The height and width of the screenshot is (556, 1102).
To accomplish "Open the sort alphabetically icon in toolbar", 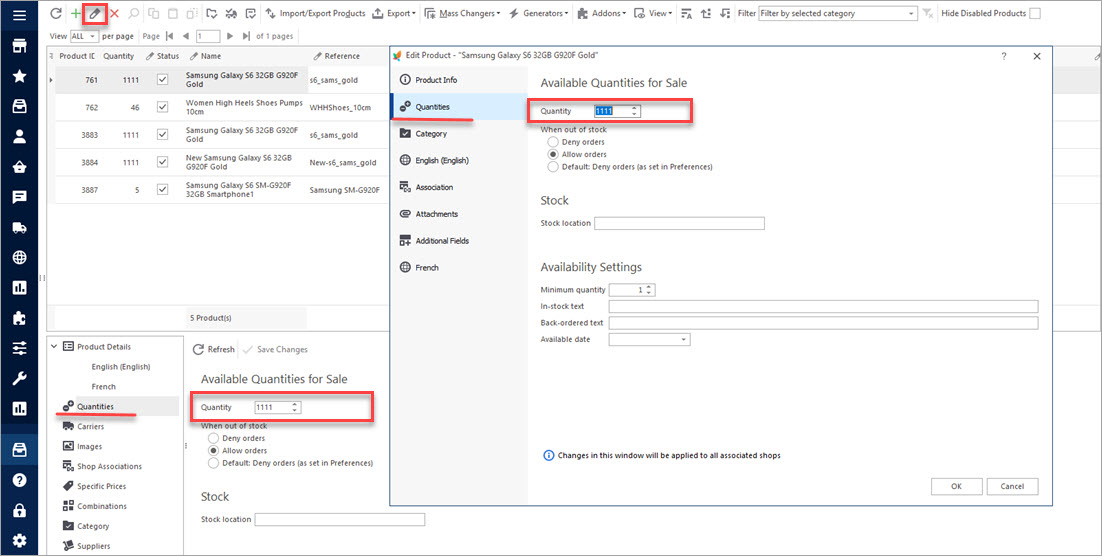I will point(687,13).
